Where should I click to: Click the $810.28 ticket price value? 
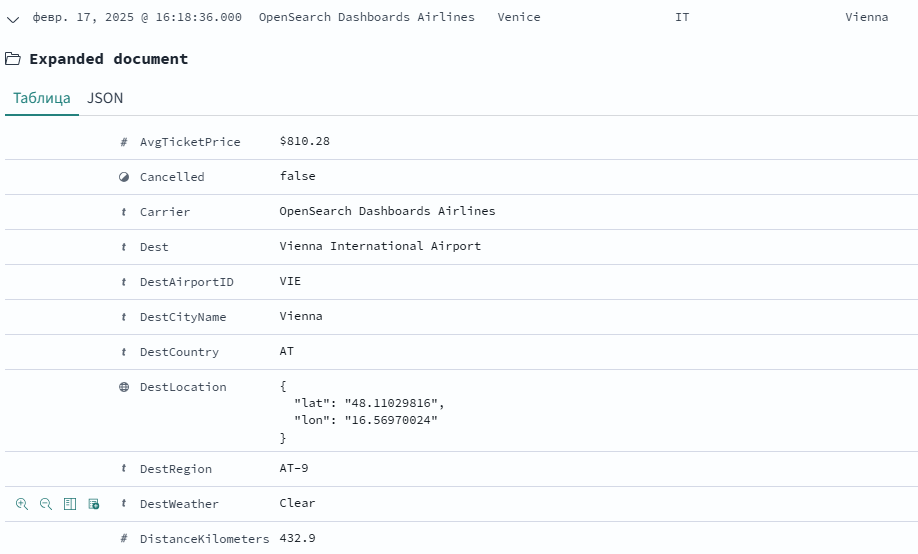pos(305,142)
